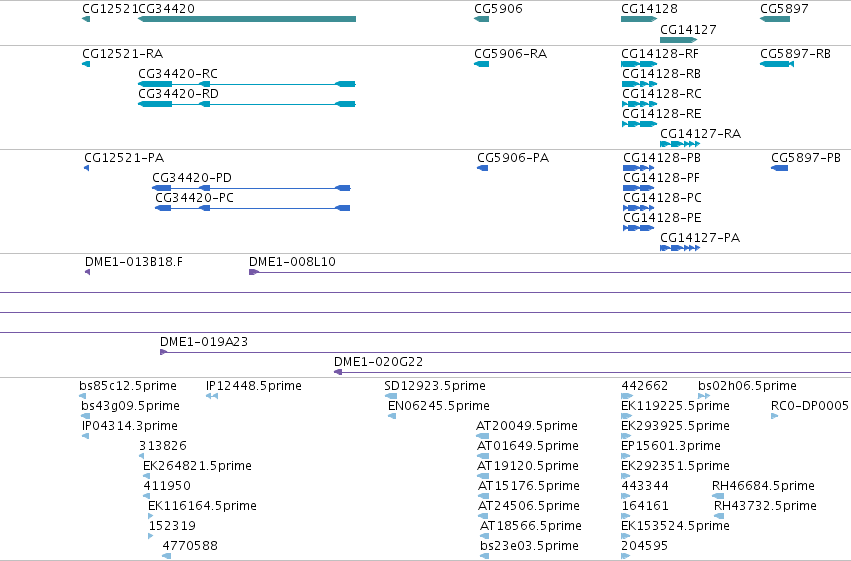Select EST AT18566.5prime
This screenshot has width=851, height=561.
(x=484, y=536)
